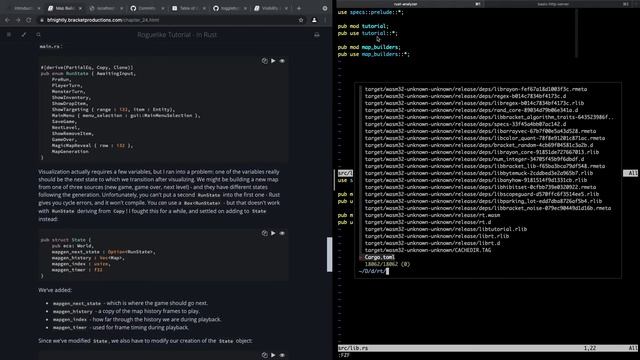Click the gear icon at tab bar end
The width and height of the screenshot is (640, 360).
click(325, 8)
